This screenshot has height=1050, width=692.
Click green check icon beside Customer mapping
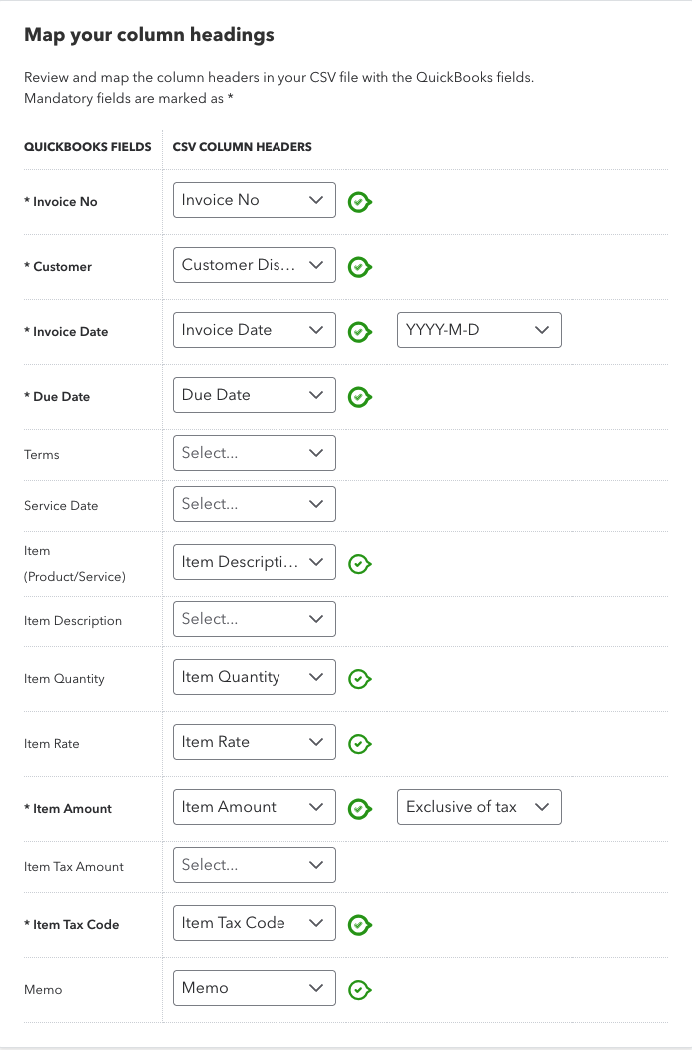(x=359, y=267)
